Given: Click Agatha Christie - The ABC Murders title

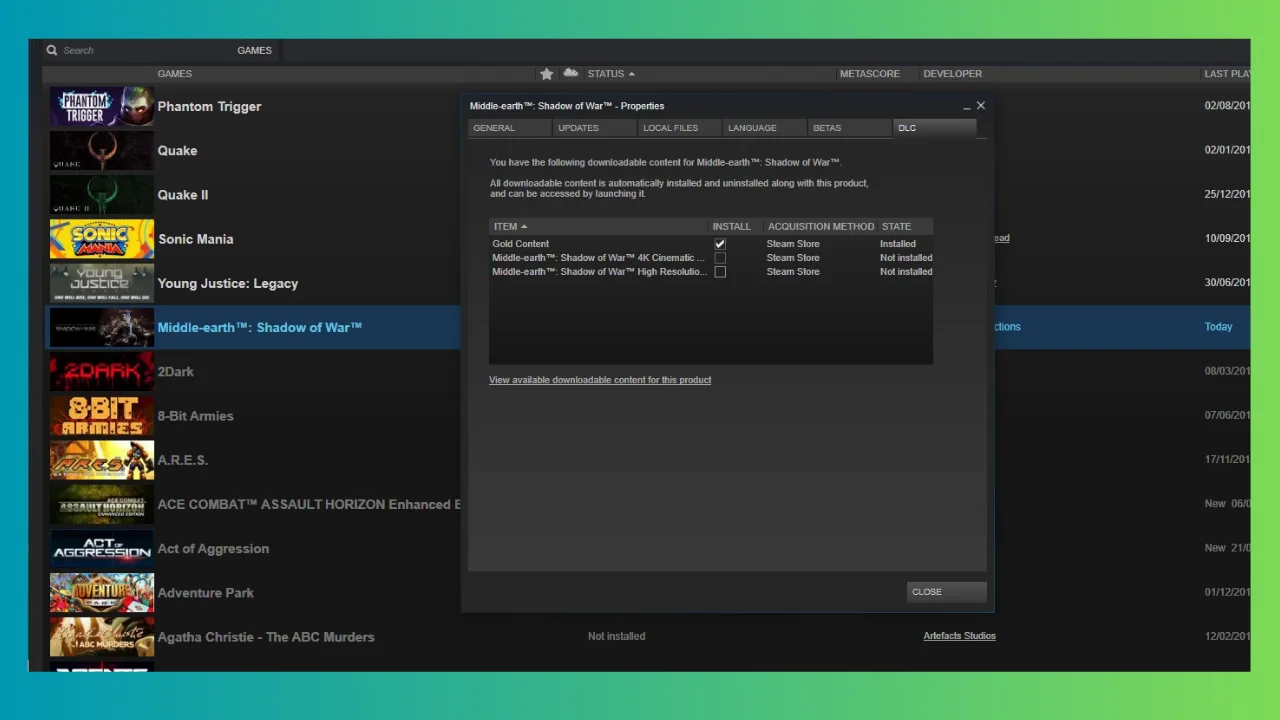Looking at the screenshot, I should pyautogui.click(x=266, y=637).
